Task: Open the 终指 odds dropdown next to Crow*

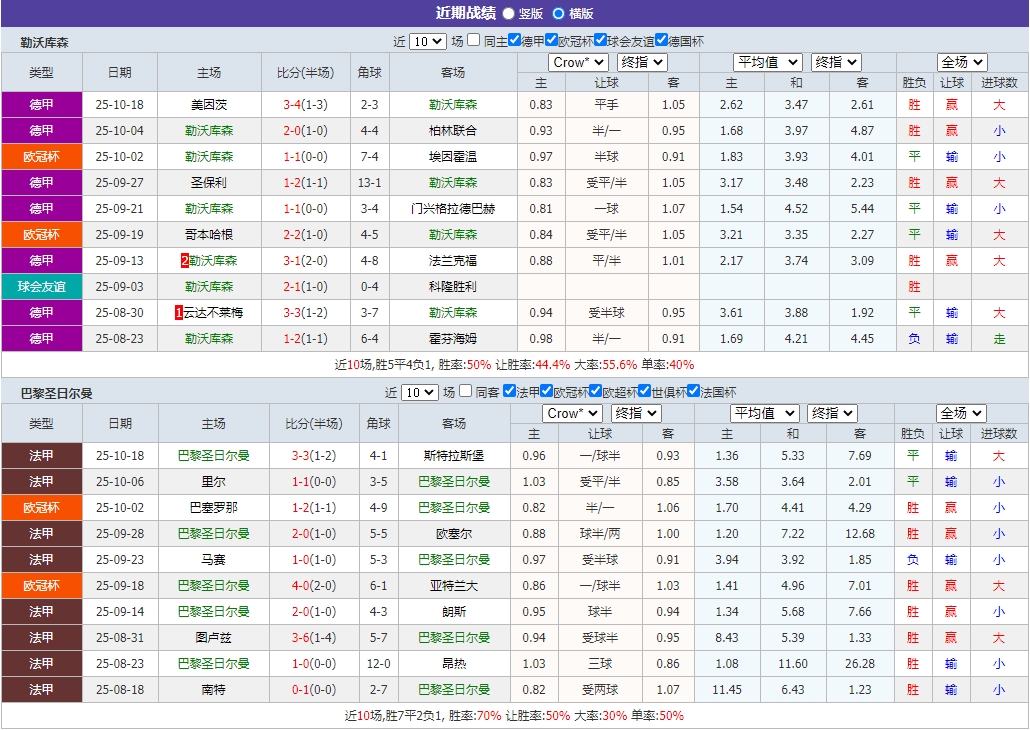Action: click(640, 62)
